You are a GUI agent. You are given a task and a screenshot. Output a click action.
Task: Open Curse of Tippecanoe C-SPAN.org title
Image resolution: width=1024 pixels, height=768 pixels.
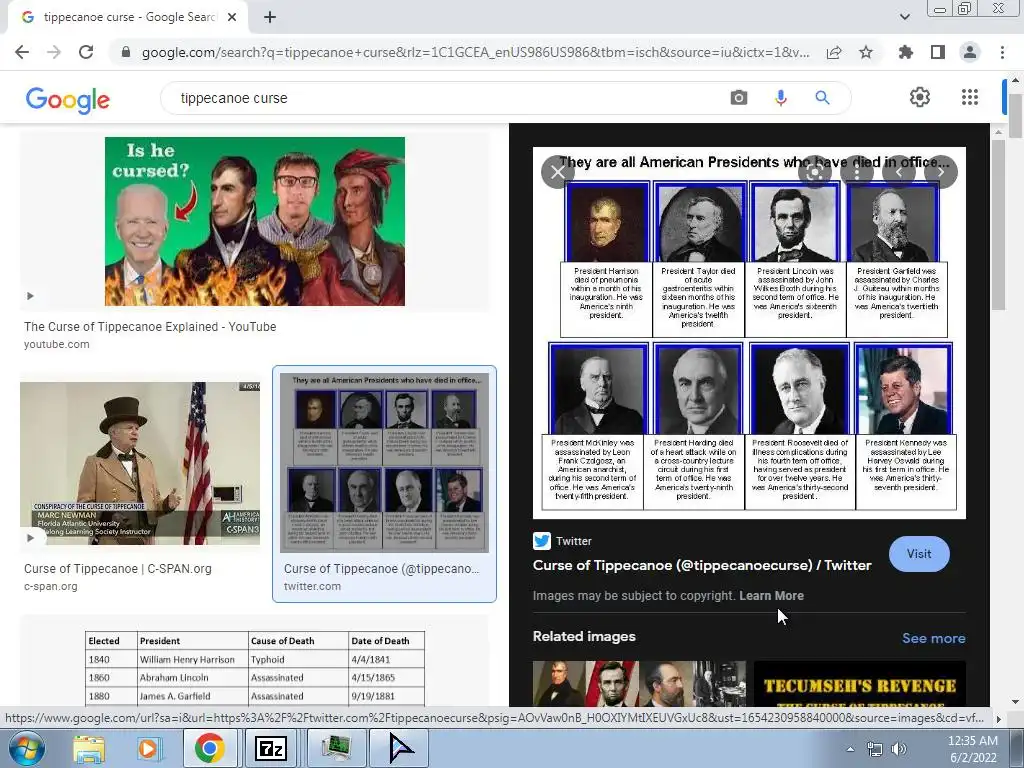pyautogui.click(x=118, y=569)
